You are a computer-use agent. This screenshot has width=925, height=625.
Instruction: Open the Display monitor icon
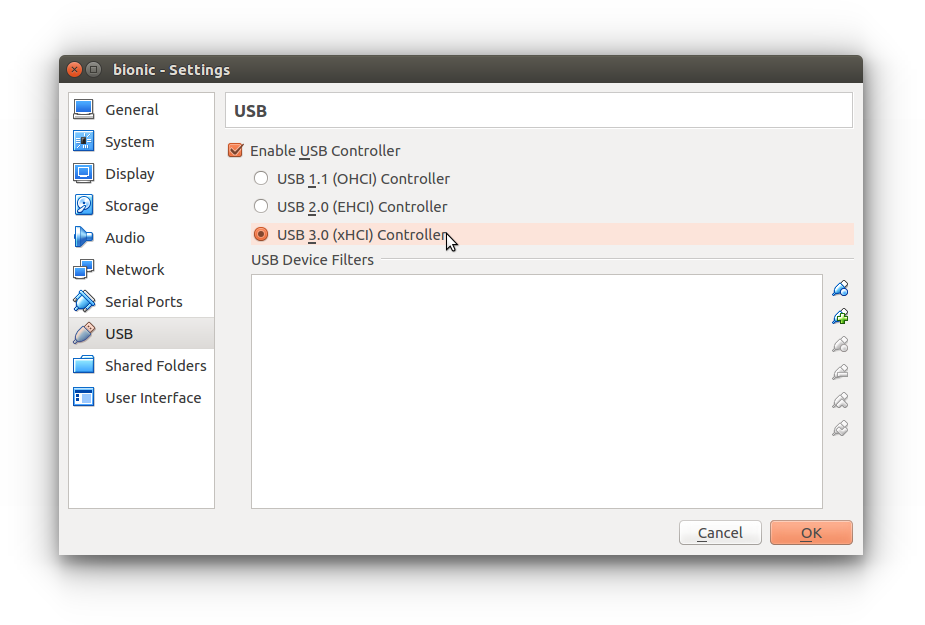[84, 174]
